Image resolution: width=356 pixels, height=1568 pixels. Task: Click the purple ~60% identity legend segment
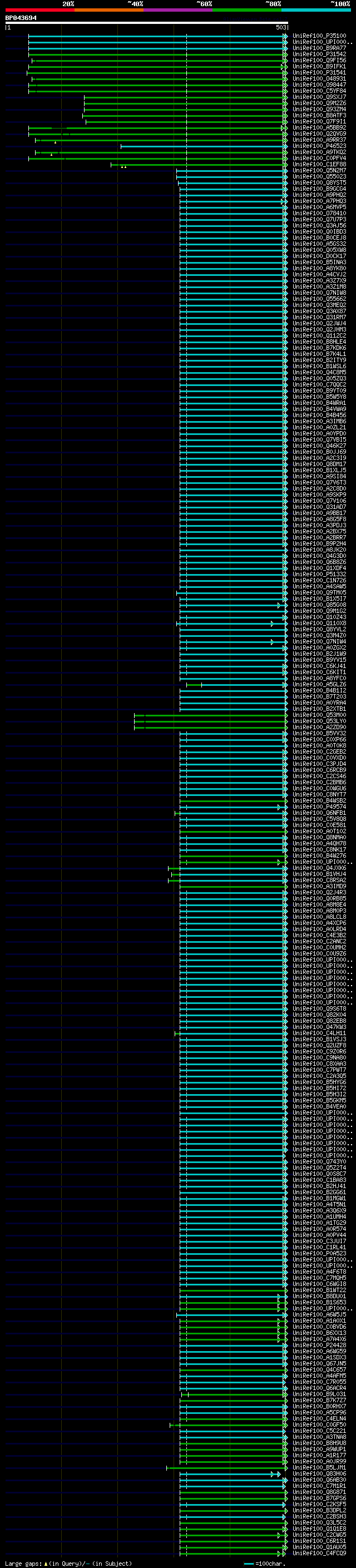(x=179, y=11)
